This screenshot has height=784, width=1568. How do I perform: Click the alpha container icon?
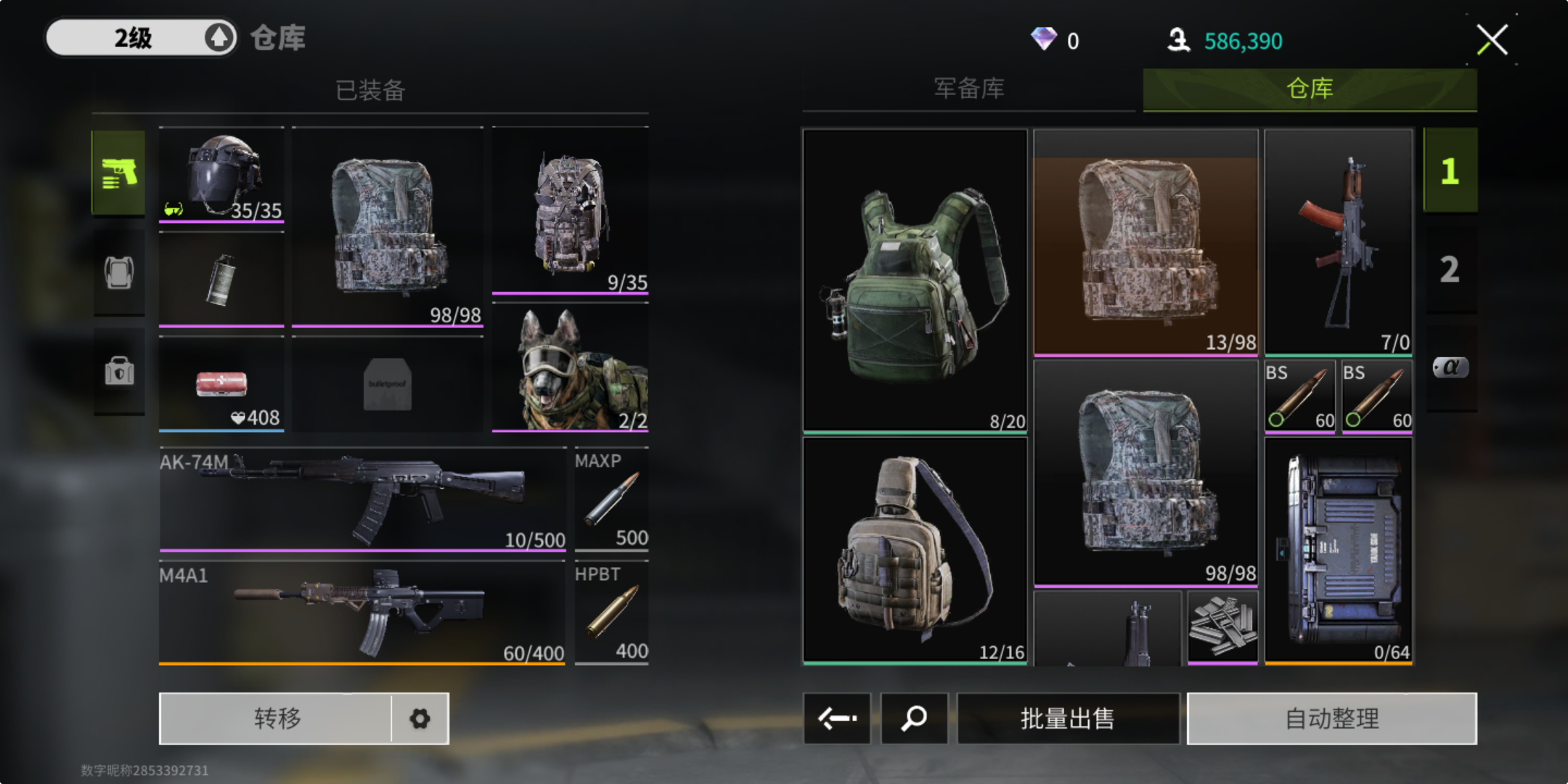click(1450, 367)
